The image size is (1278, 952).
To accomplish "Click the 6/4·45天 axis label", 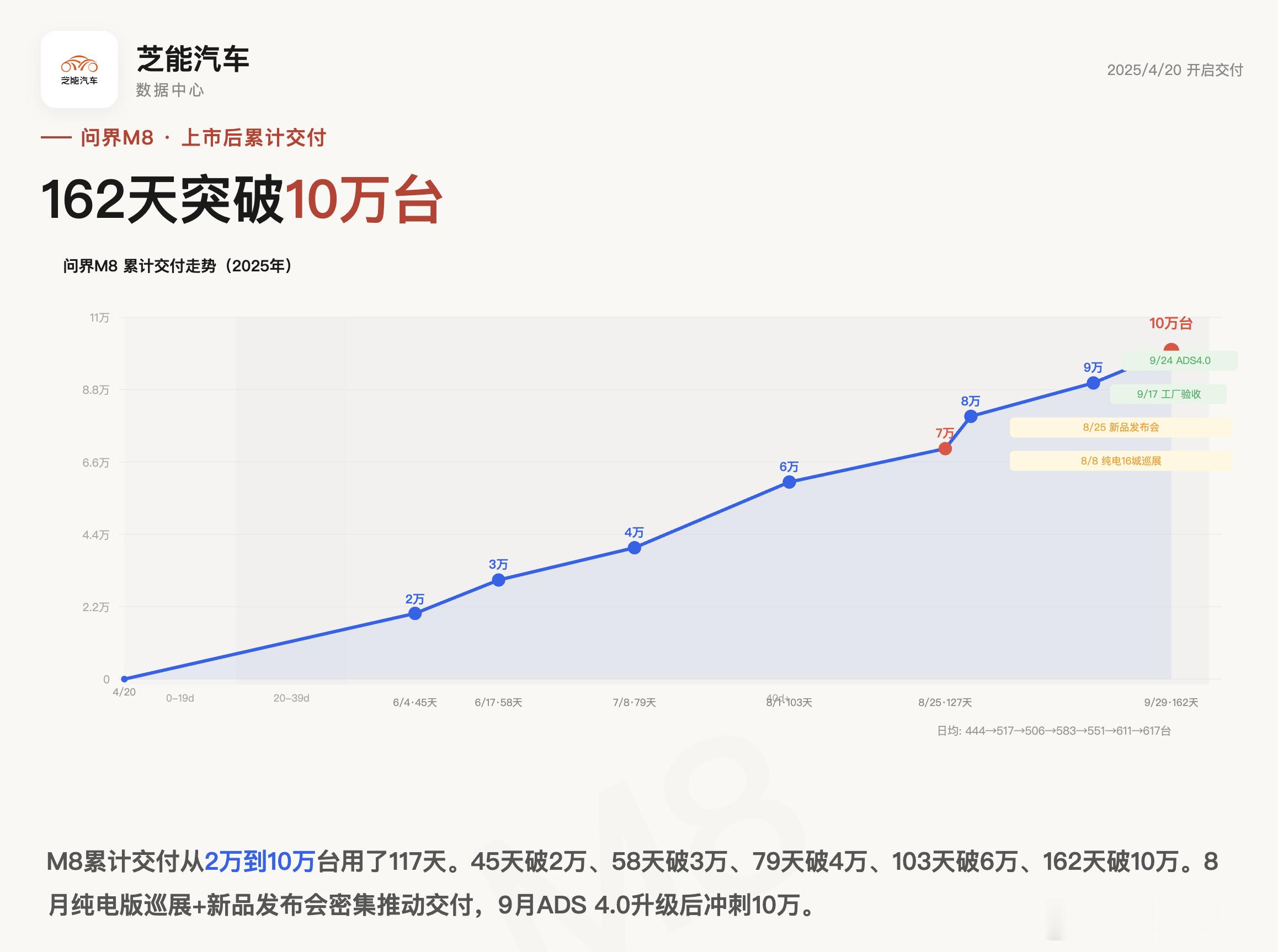I will coord(415,703).
